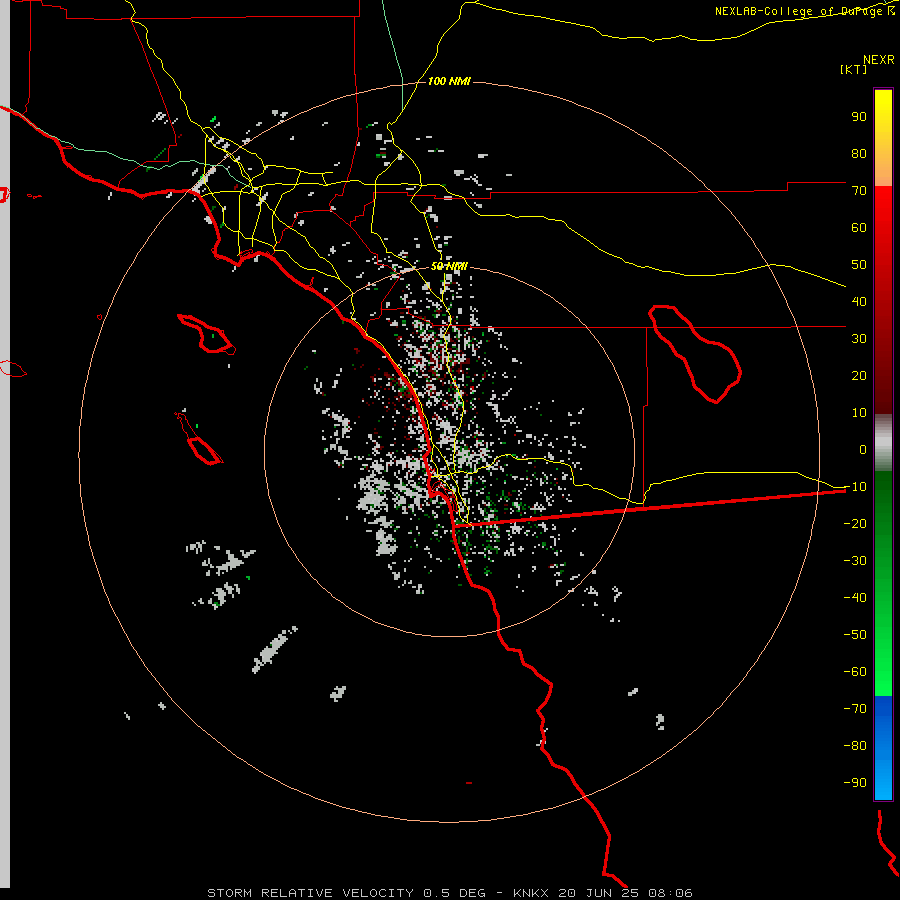Click the 50 NMI range ring label
Image resolution: width=900 pixels, height=900 pixels.
449,266
